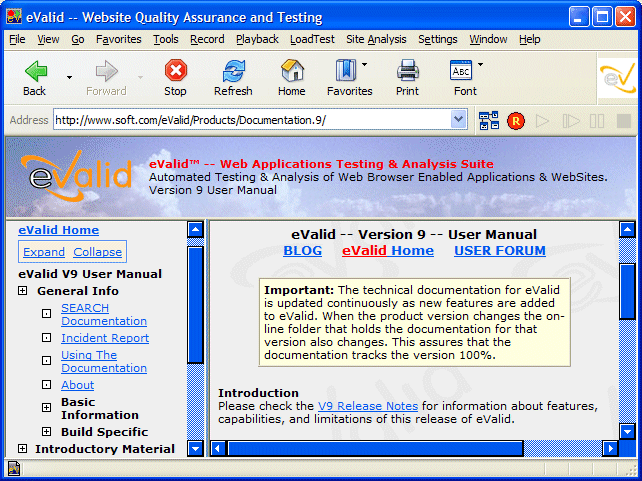Click bullet icon beside SEARCH Documentation

click(x=47, y=314)
